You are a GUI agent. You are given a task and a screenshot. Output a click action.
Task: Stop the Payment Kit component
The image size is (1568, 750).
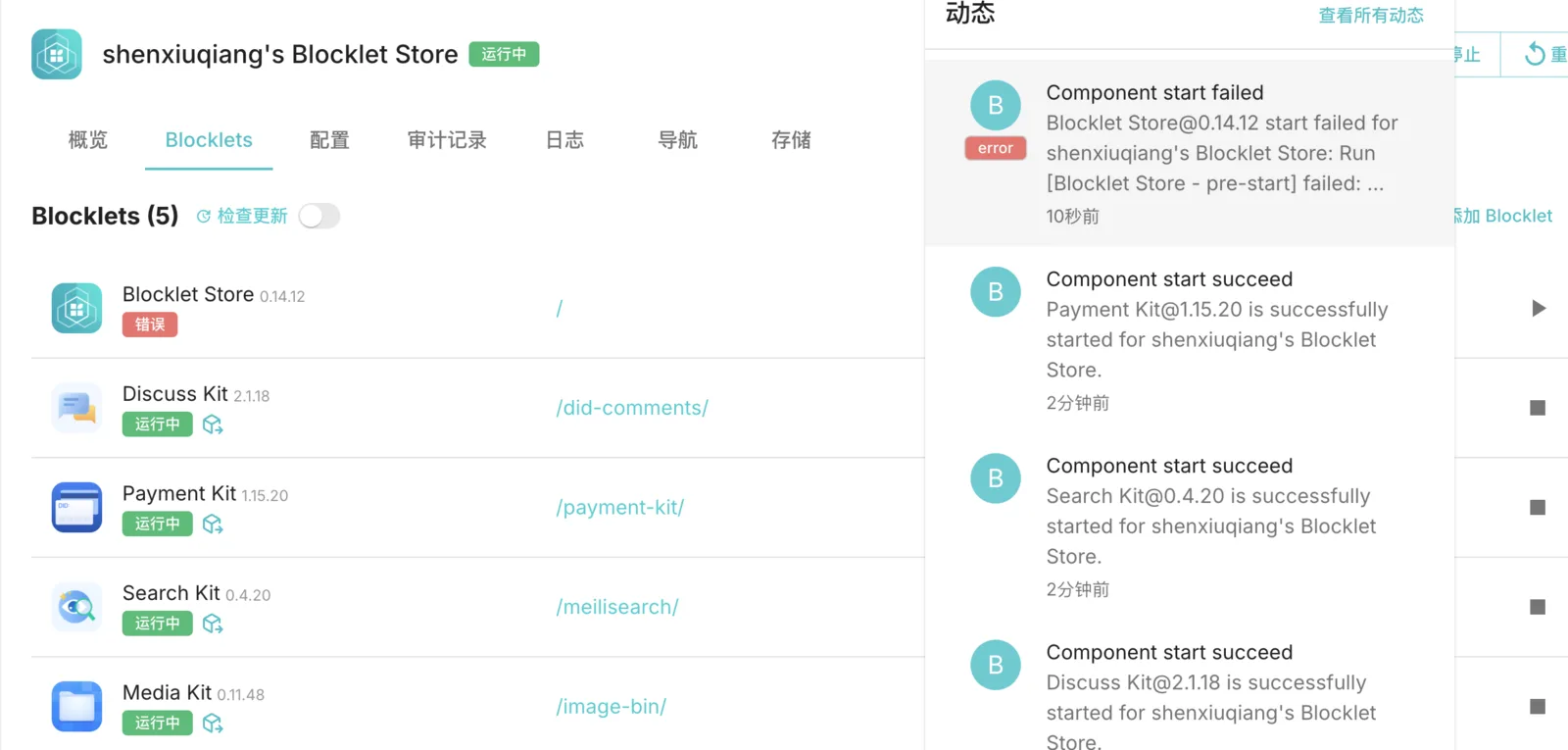1538,508
